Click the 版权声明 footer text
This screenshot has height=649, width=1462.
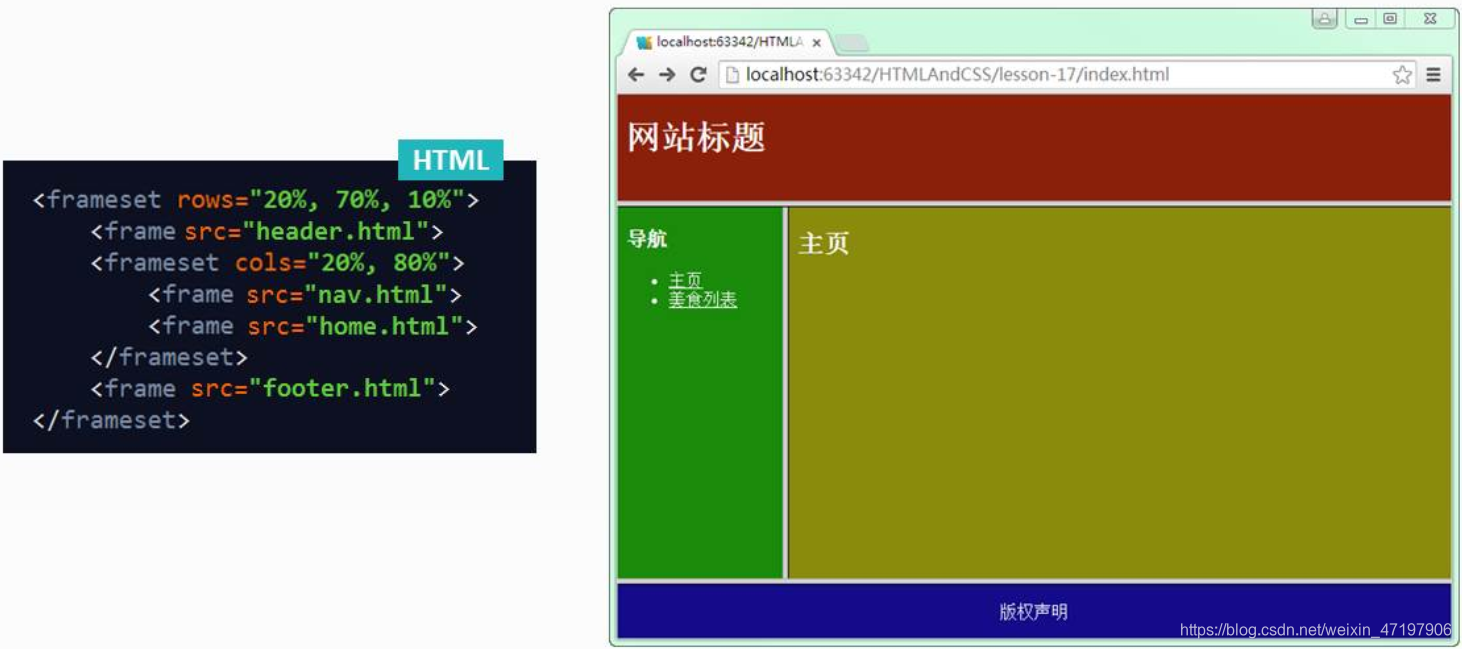point(1033,611)
